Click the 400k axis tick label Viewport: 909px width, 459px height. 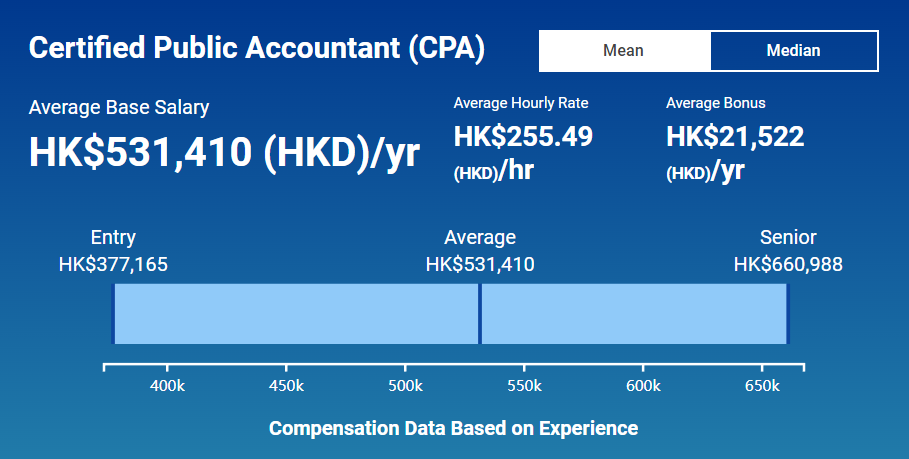[167, 386]
